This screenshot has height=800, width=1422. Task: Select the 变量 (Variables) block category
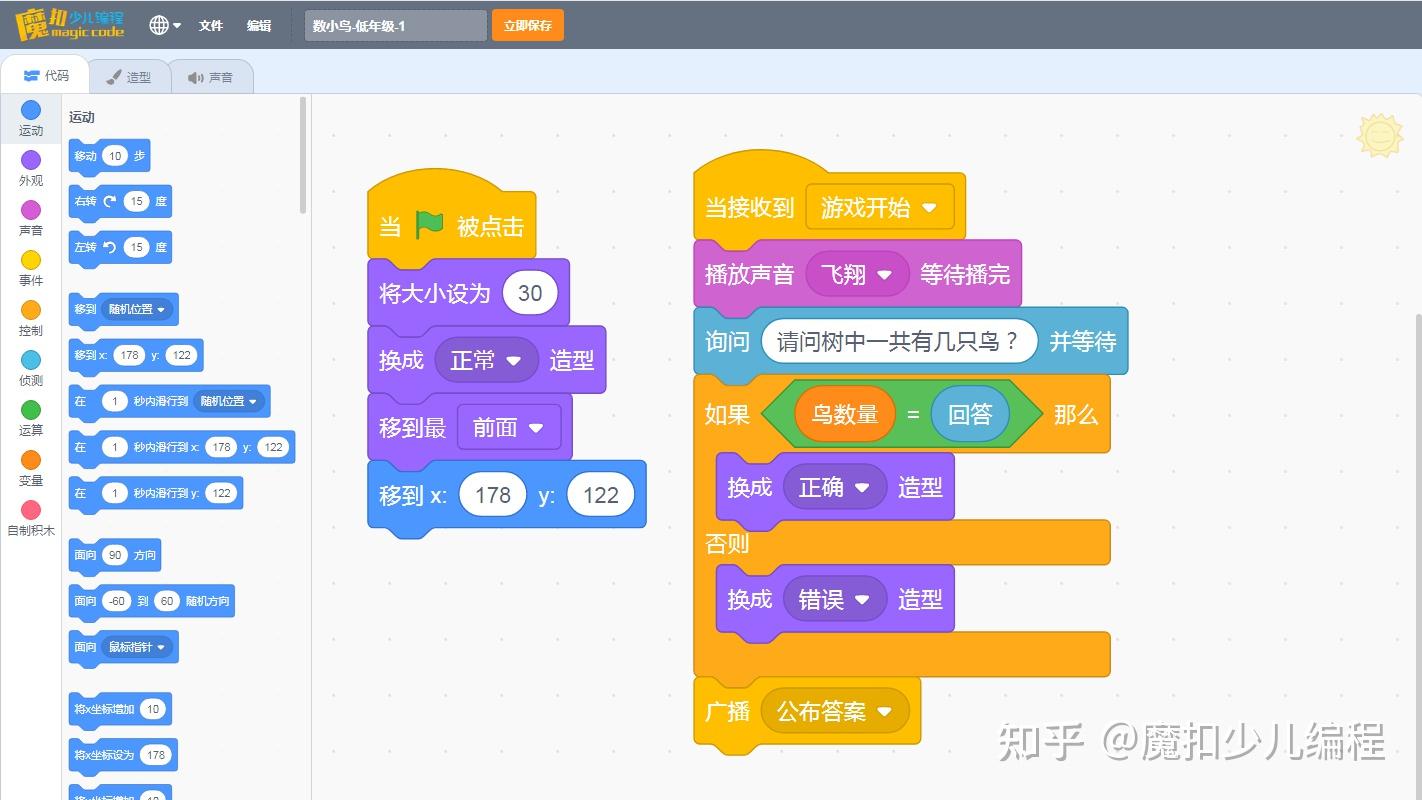(30, 468)
